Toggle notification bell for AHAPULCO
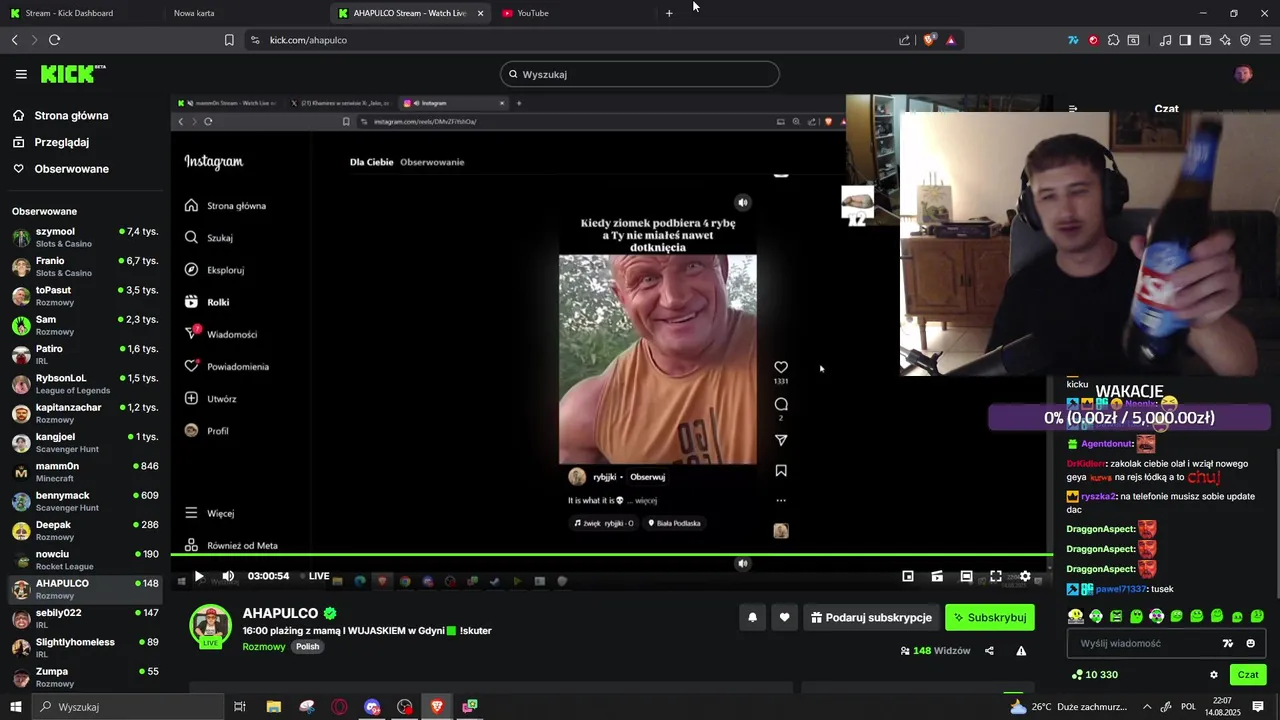This screenshot has height=720, width=1280. (x=752, y=618)
